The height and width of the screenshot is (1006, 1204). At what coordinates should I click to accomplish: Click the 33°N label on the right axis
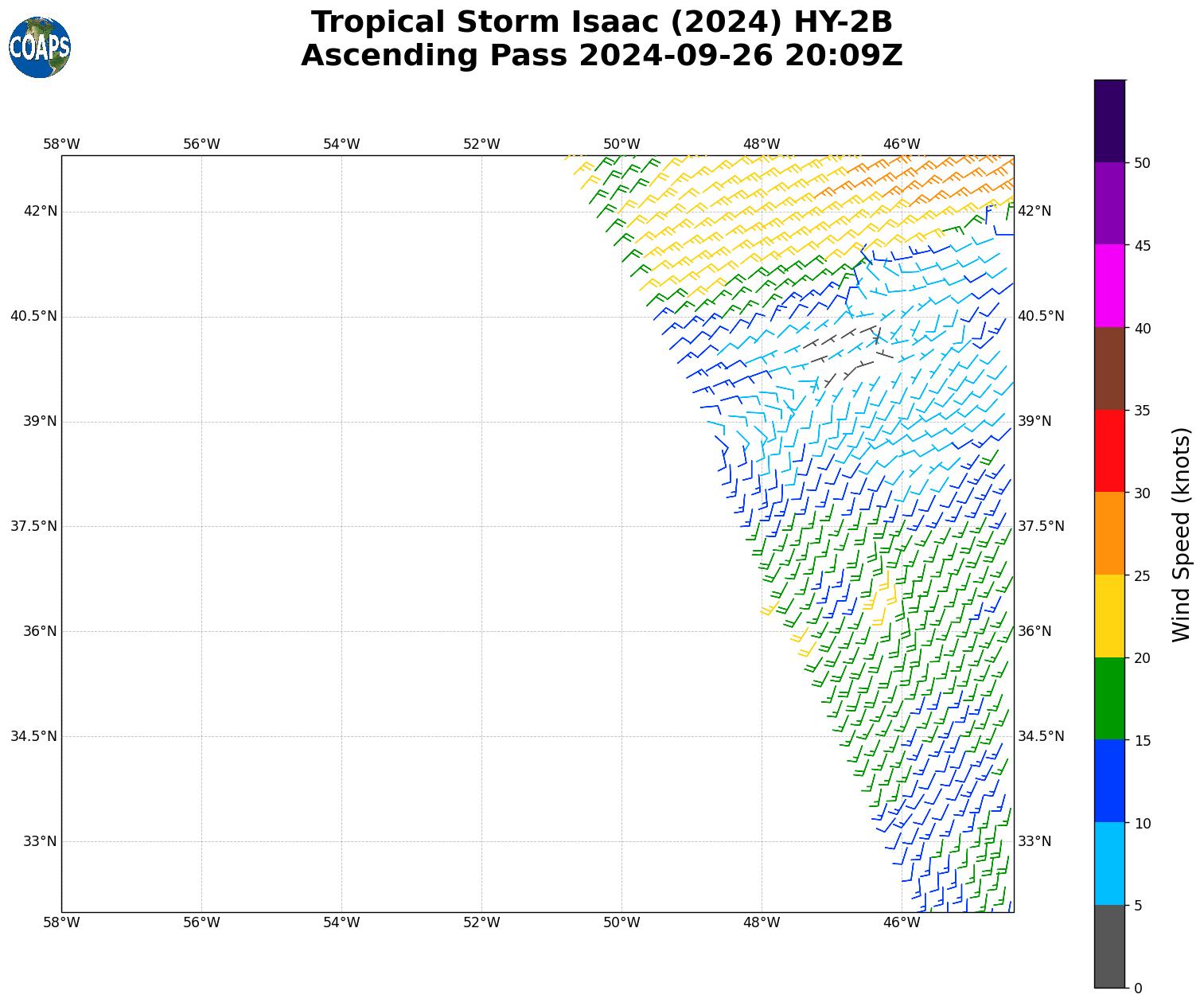click(1035, 841)
